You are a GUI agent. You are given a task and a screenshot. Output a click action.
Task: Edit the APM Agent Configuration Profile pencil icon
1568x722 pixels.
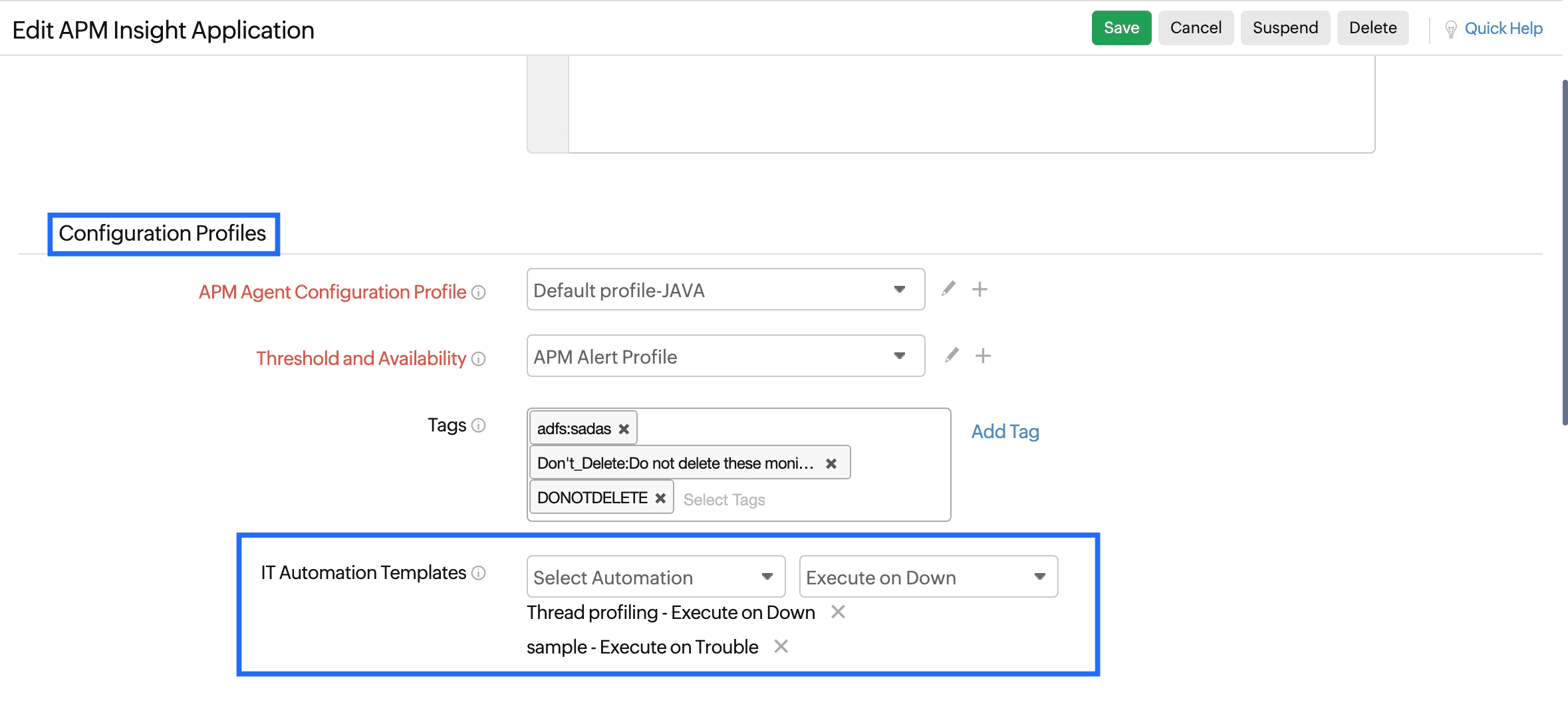pos(948,289)
